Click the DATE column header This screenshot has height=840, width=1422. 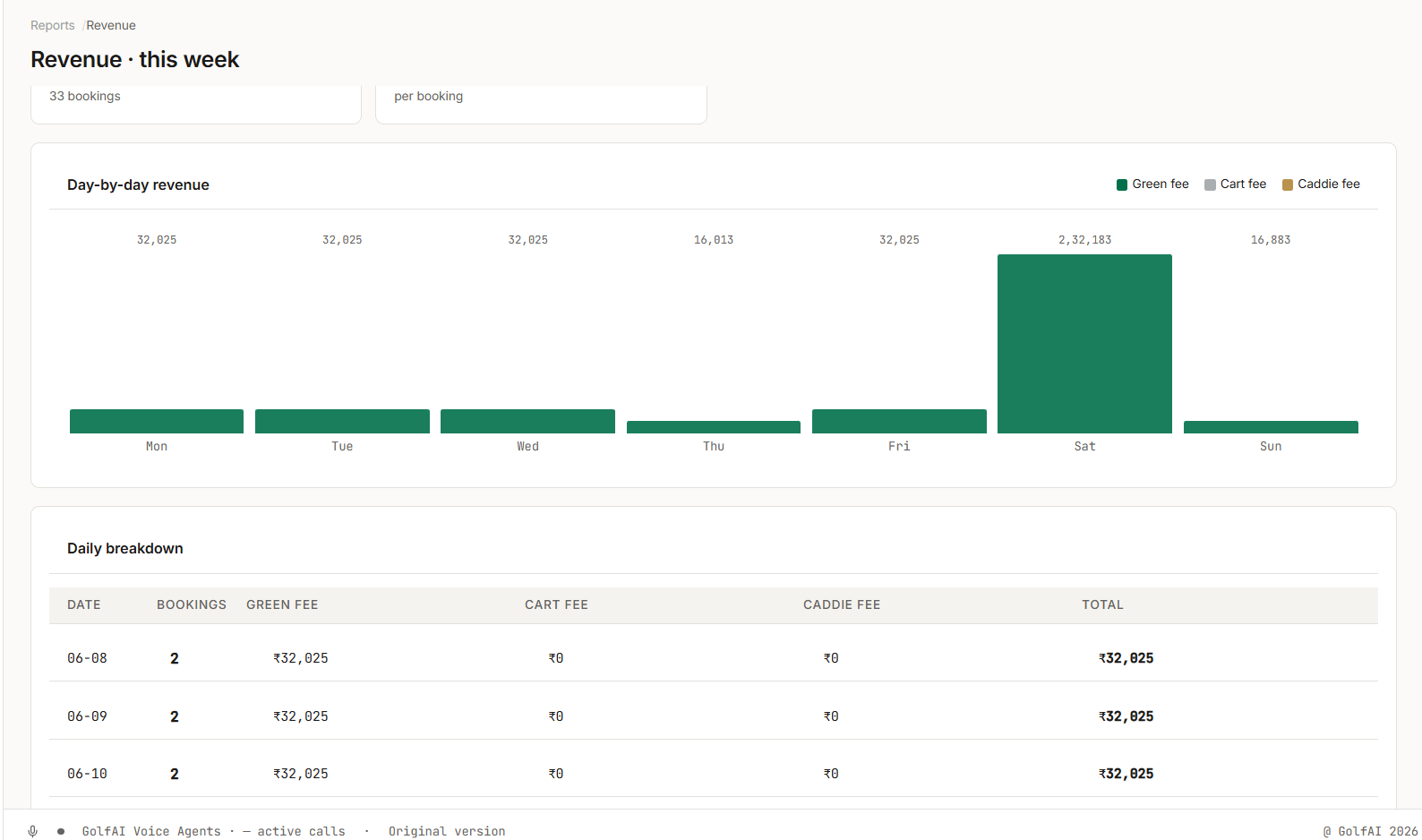[x=84, y=604]
